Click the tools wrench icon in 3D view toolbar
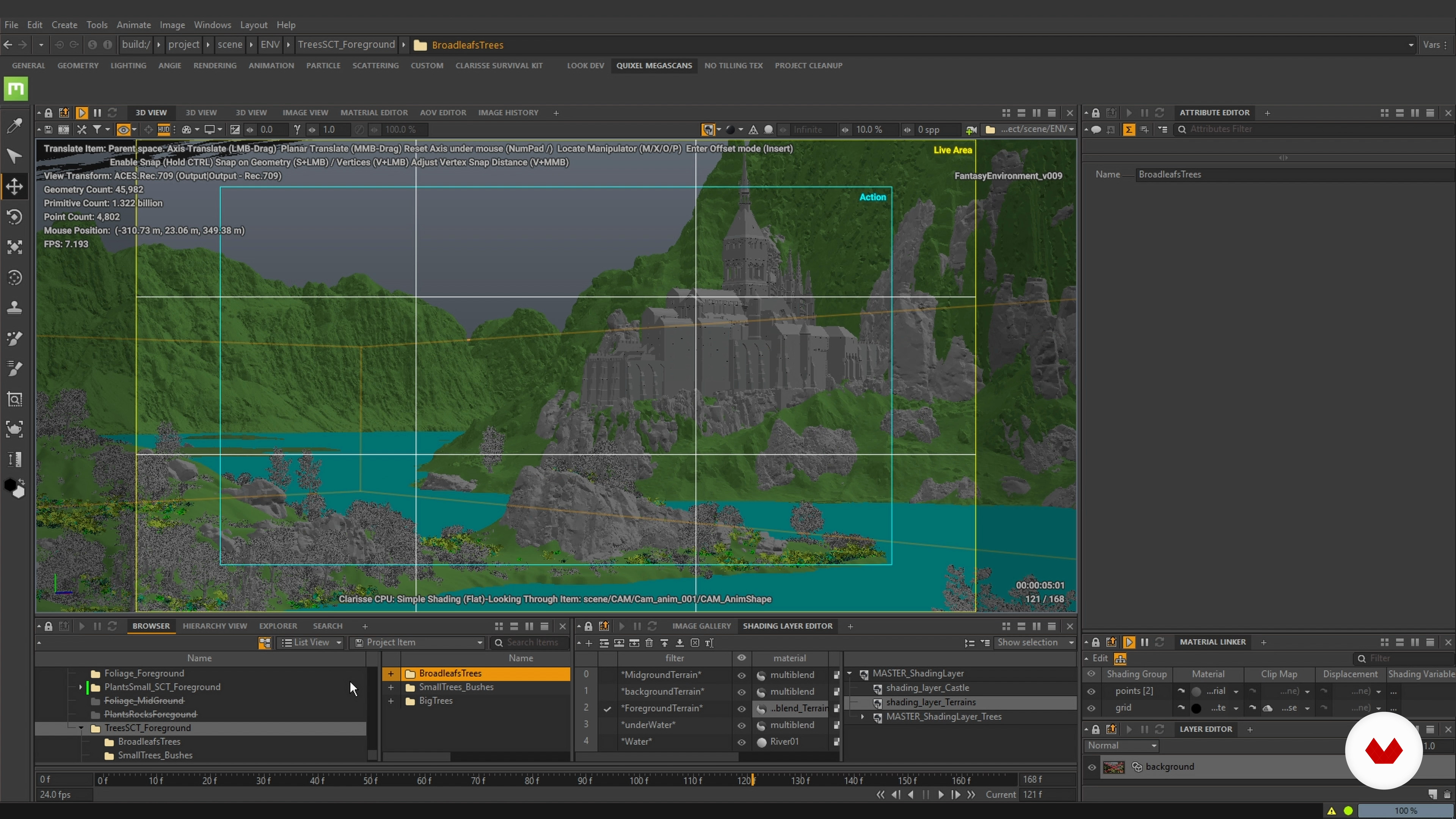 pyautogui.click(x=82, y=129)
